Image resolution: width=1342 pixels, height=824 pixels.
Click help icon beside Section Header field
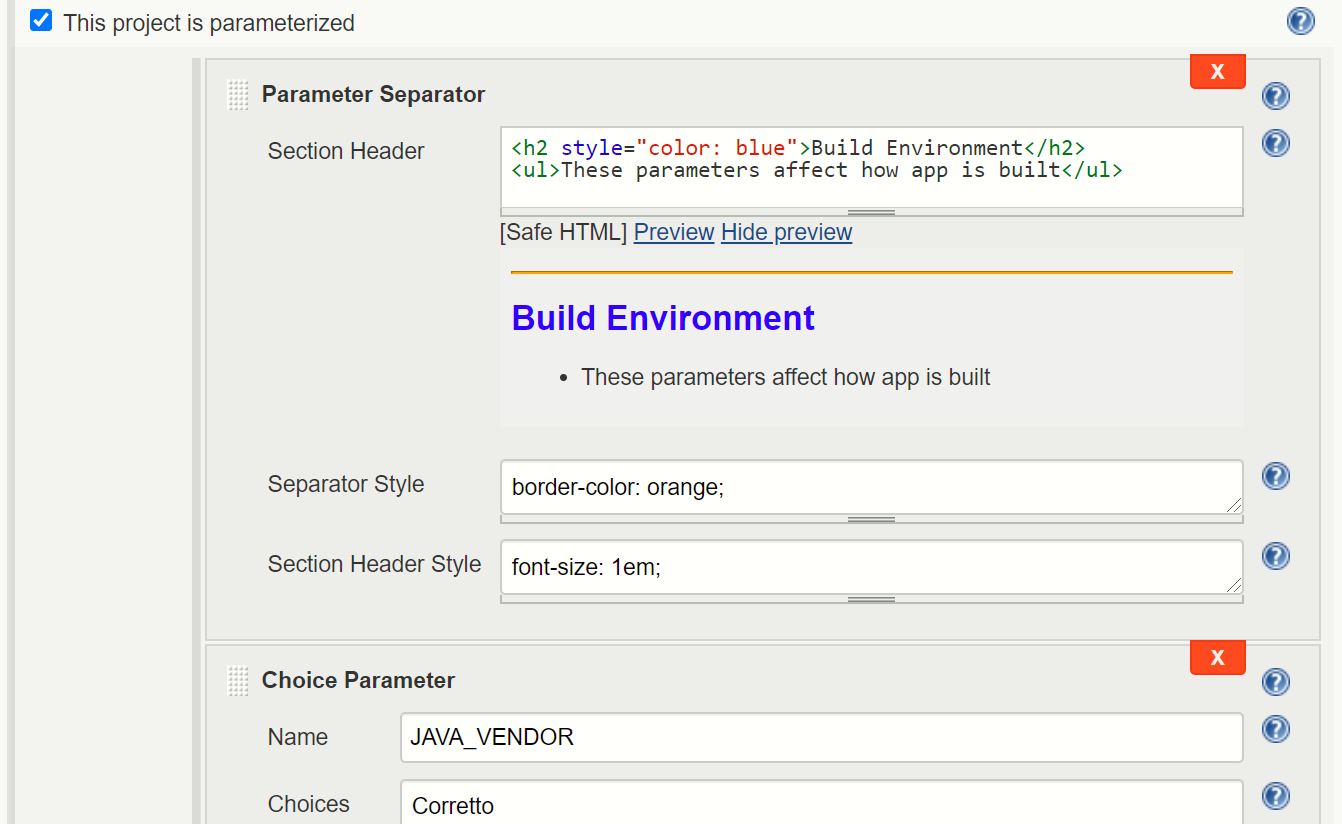1275,143
